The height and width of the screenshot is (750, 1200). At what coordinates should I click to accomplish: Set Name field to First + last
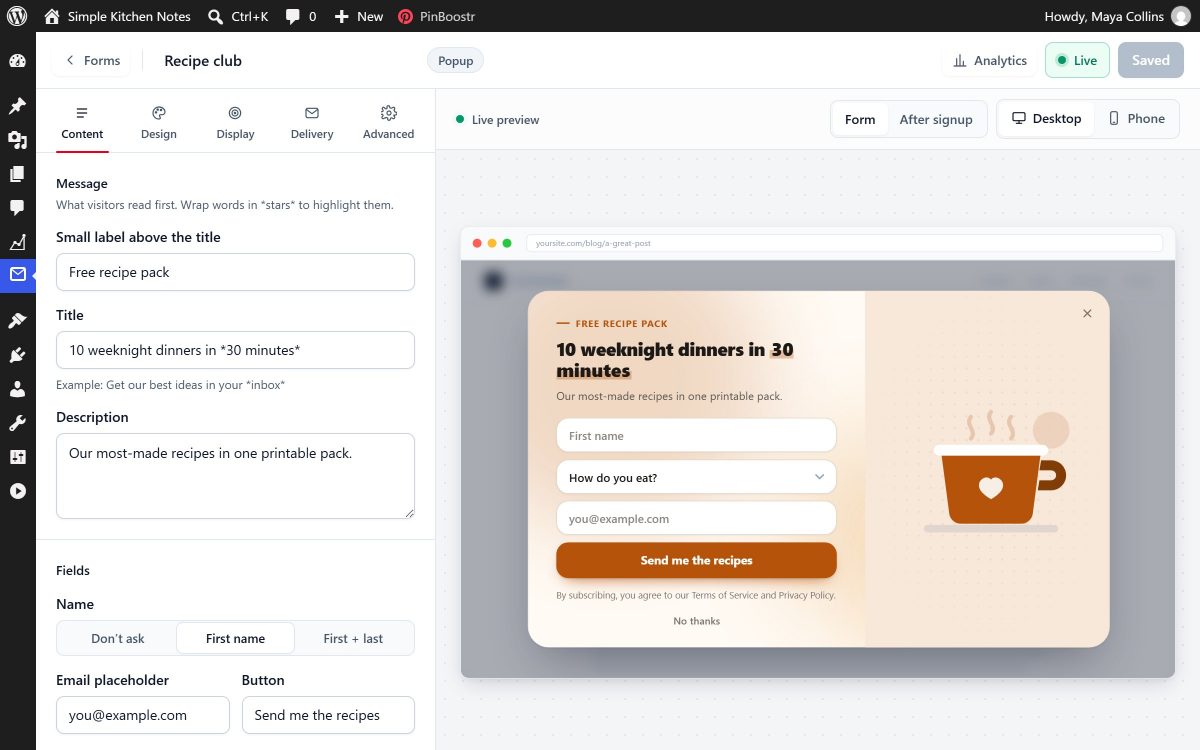click(x=353, y=638)
